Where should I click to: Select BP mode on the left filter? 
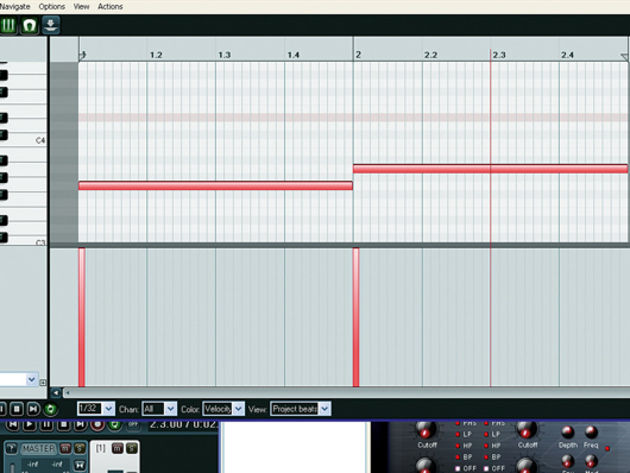[458, 457]
